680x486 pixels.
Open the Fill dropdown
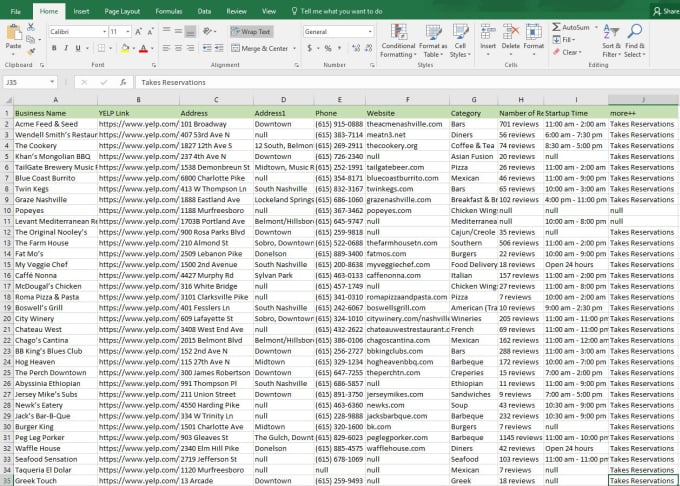[564, 40]
